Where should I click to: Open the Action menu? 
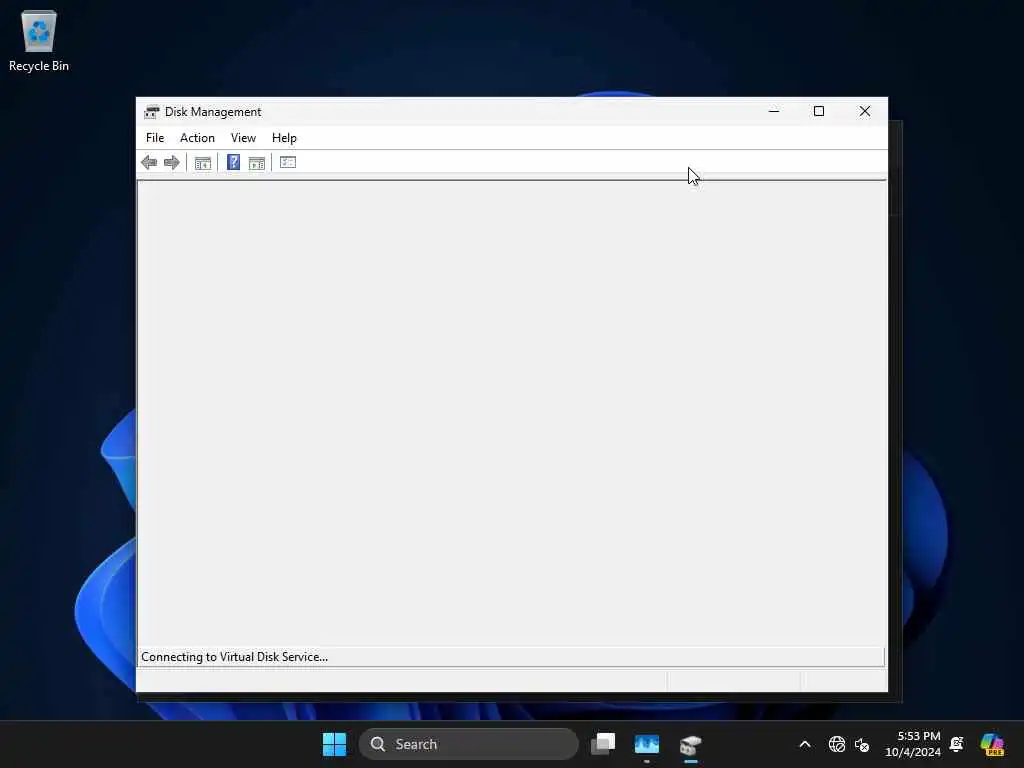pyautogui.click(x=197, y=138)
